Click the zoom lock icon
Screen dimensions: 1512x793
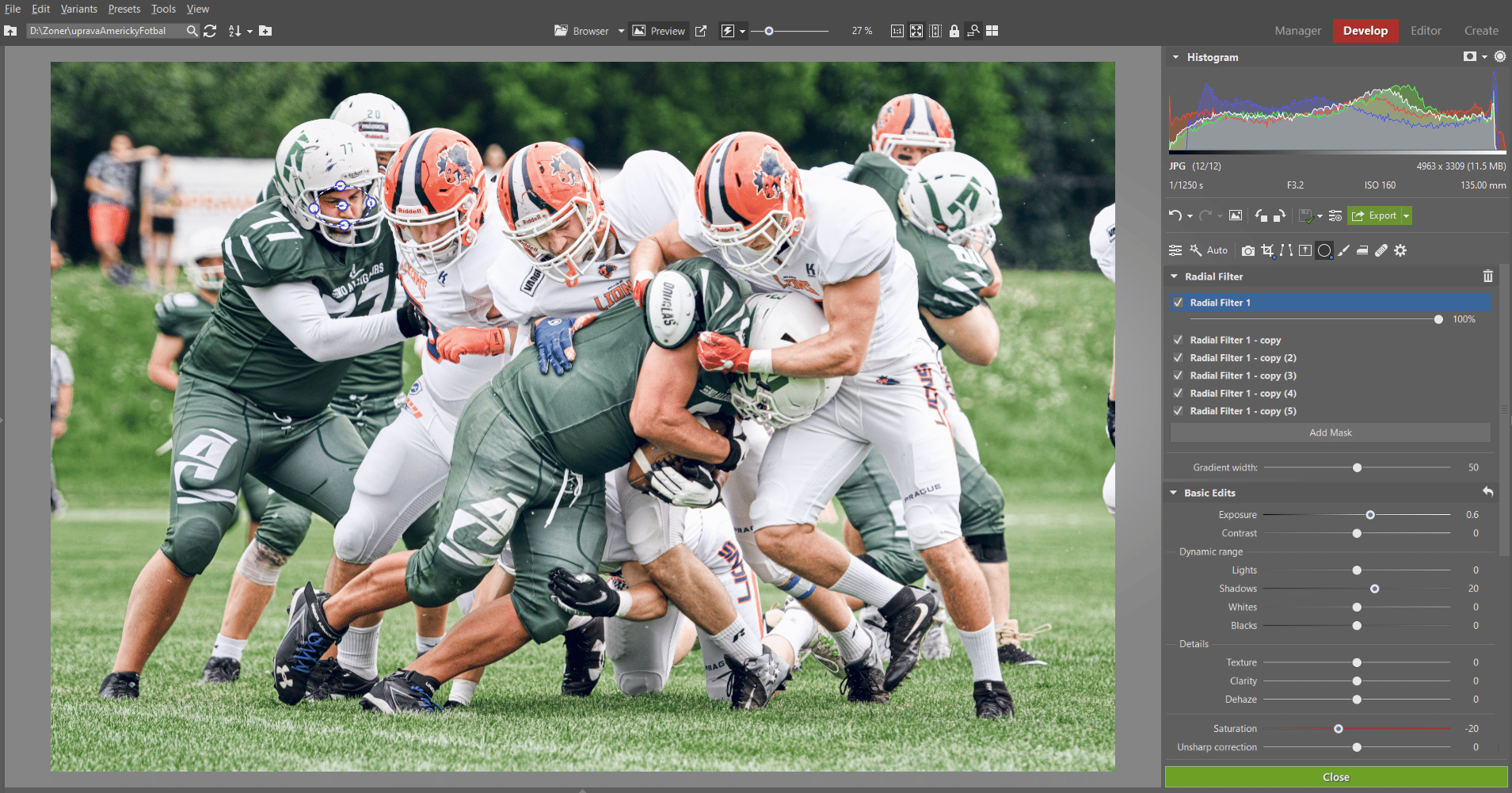[954, 31]
